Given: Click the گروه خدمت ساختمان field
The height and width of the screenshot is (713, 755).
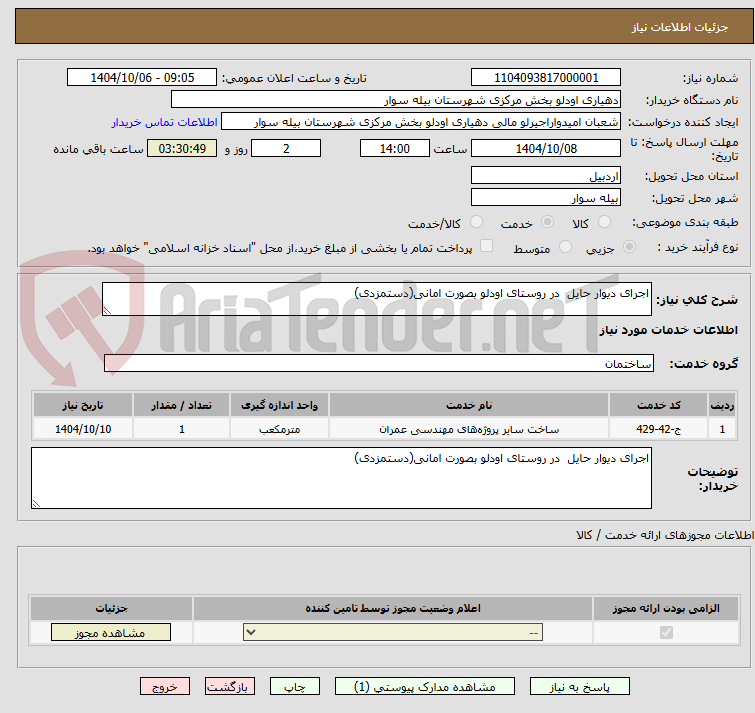Looking at the screenshot, I should point(379,363).
